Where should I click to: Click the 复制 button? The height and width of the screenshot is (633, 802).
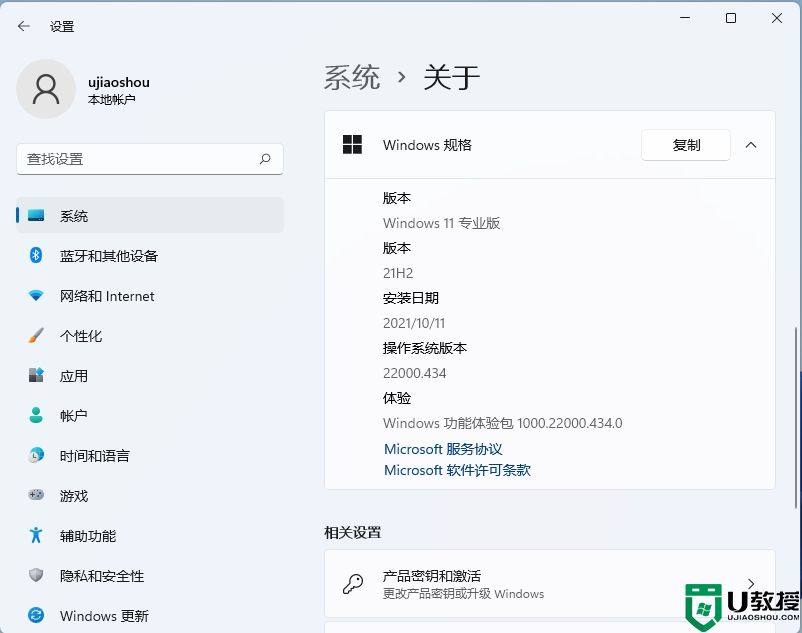(686, 144)
